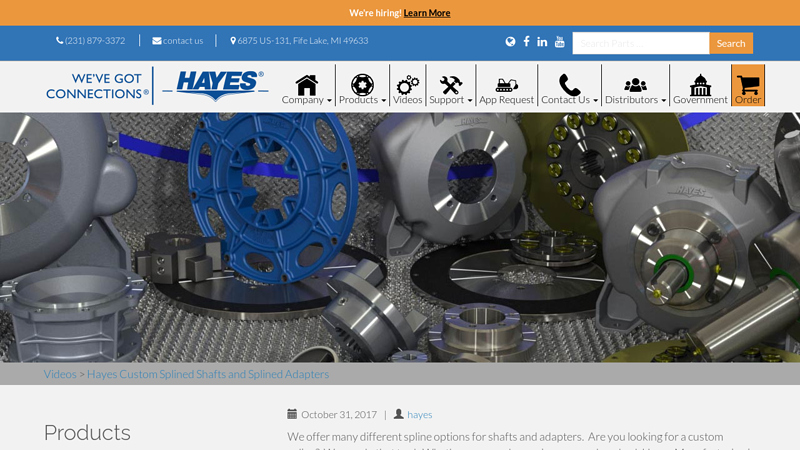Click the author person icon

(x=398, y=414)
